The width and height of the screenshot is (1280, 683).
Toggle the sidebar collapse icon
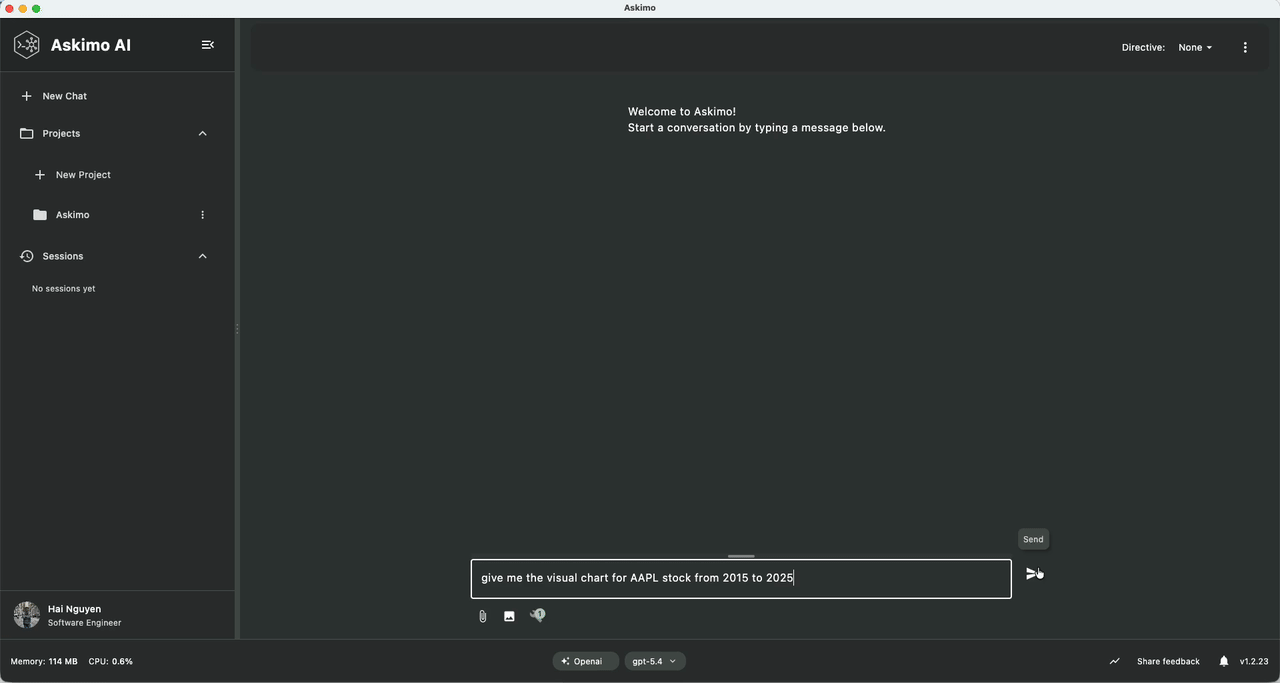point(207,44)
